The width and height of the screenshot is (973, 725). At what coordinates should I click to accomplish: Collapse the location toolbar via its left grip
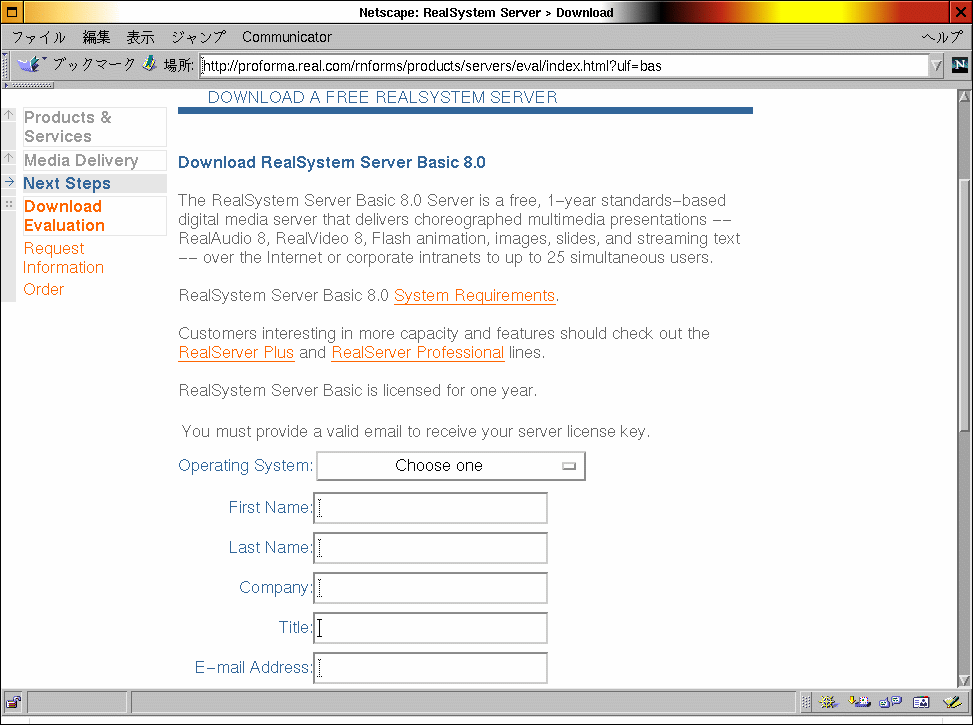point(6,65)
